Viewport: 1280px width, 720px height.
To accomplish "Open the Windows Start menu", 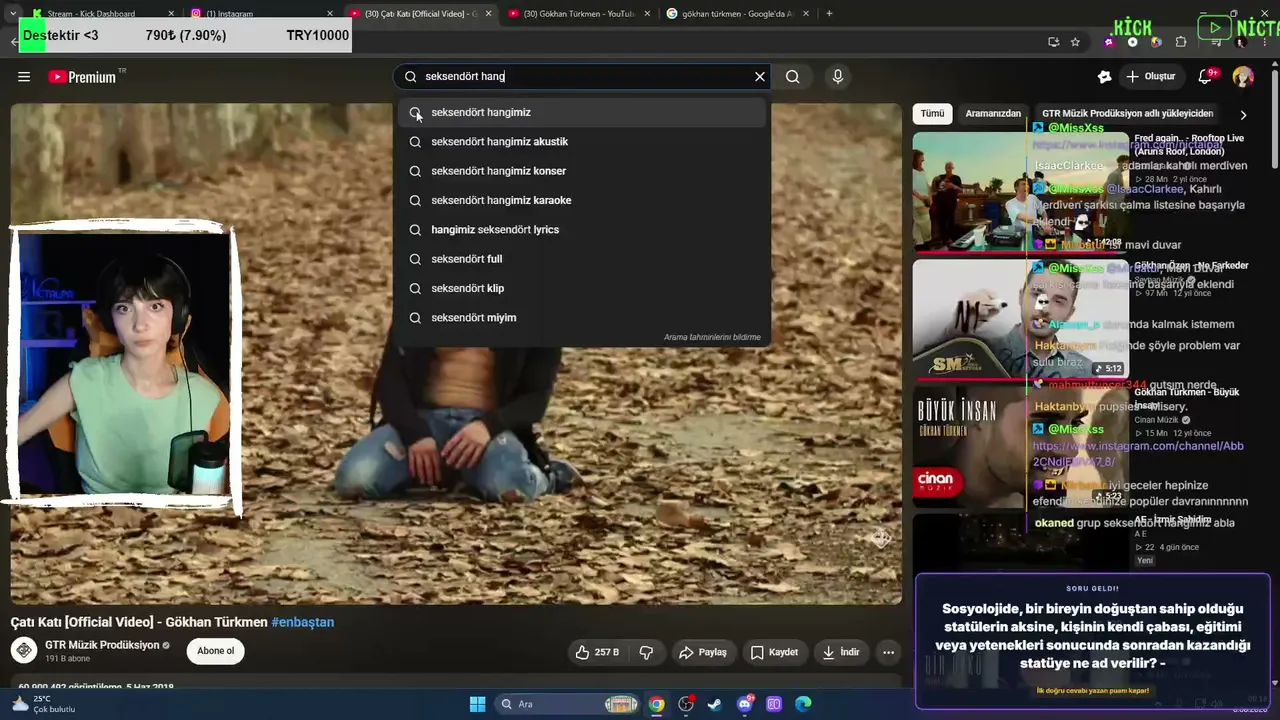I will tap(477, 704).
